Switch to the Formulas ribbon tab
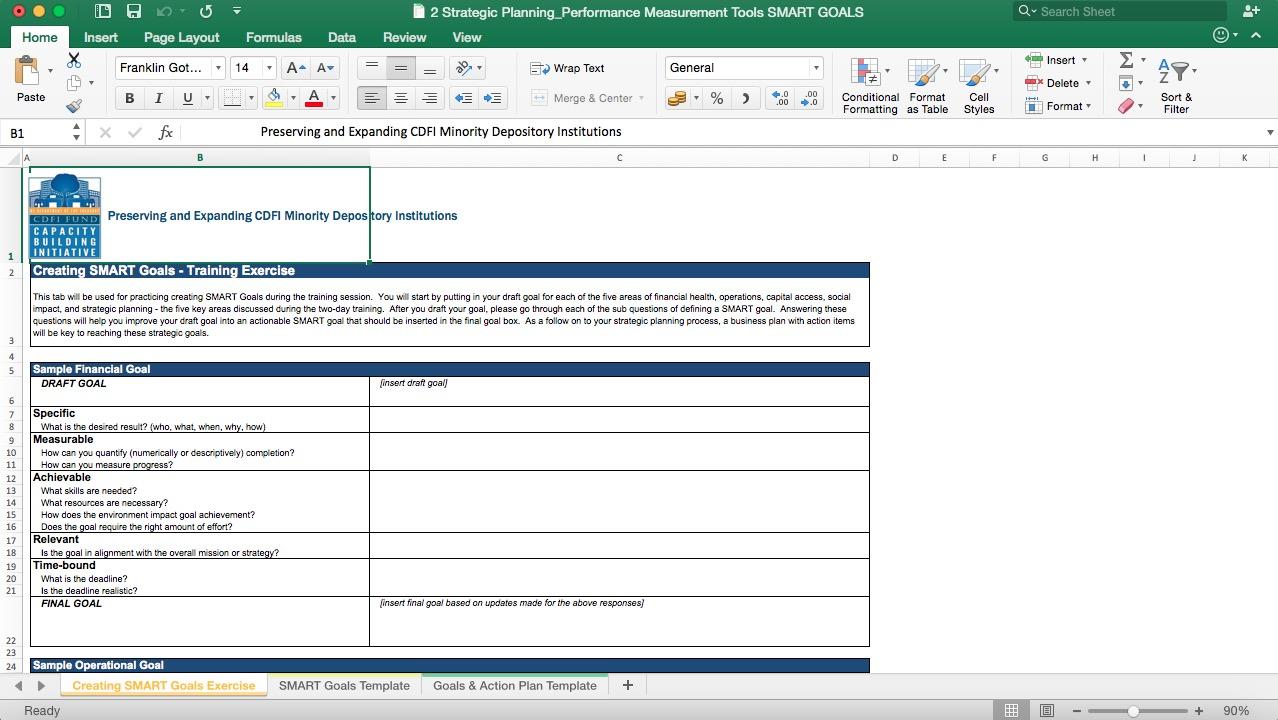This screenshot has width=1278, height=720. click(273, 37)
